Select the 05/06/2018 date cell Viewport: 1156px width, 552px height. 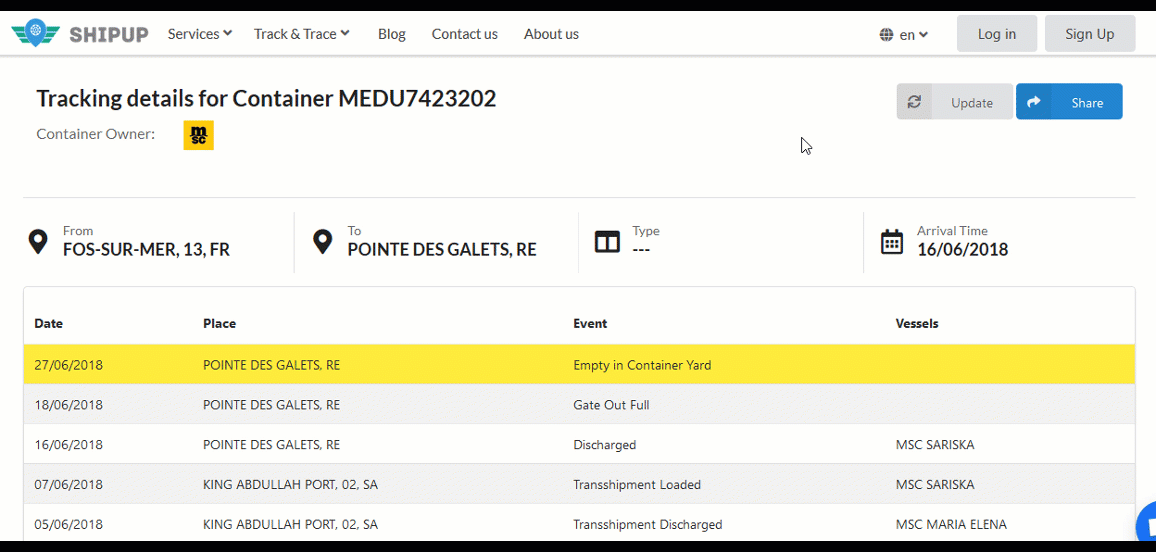(69, 524)
